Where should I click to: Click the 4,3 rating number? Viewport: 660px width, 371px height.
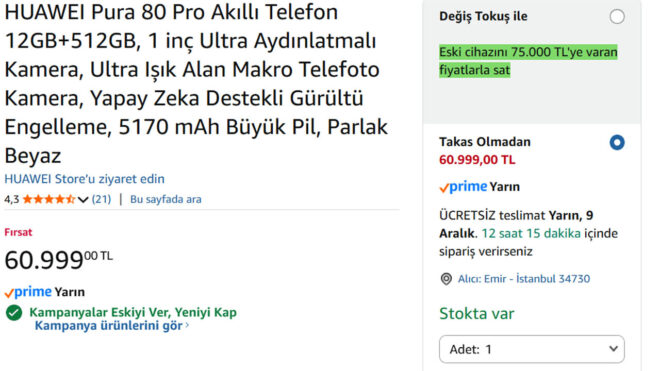point(12,199)
